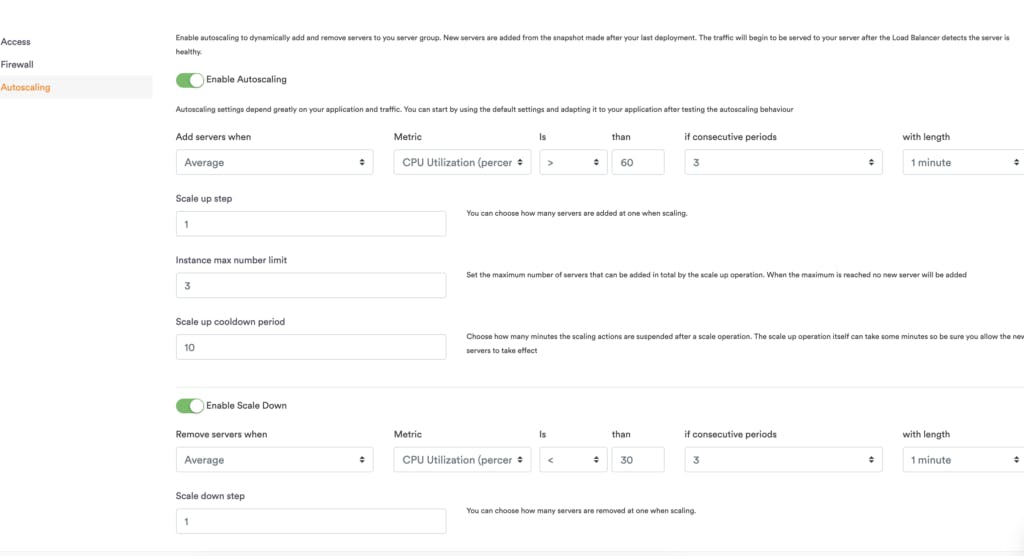Expand the scale-up consecutive periods dropdown
Image resolution: width=1024 pixels, height=556 pixels.
point(783,162)
